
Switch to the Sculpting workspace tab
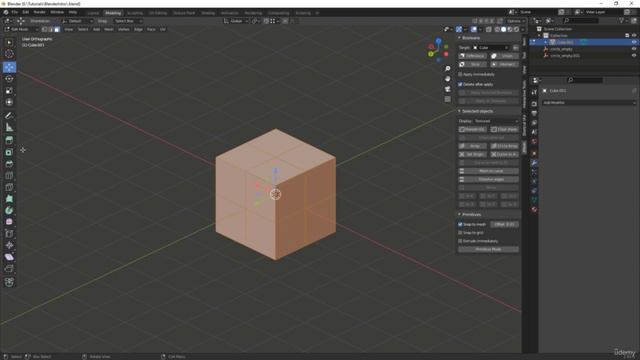pos(135,13)
